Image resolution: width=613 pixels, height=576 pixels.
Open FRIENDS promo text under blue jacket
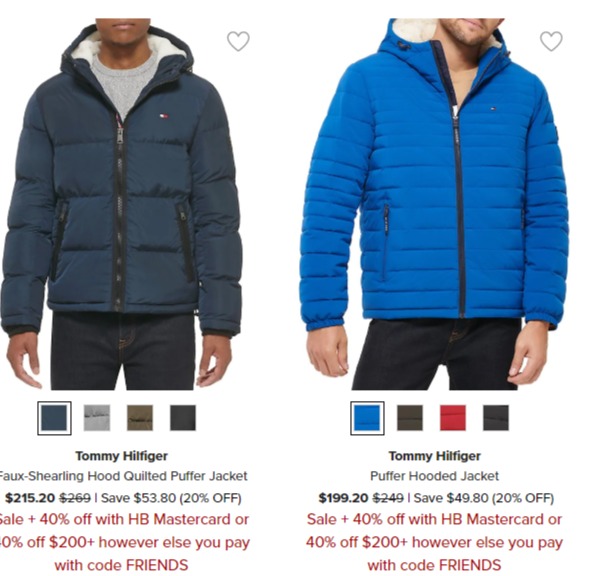(434, 542)
